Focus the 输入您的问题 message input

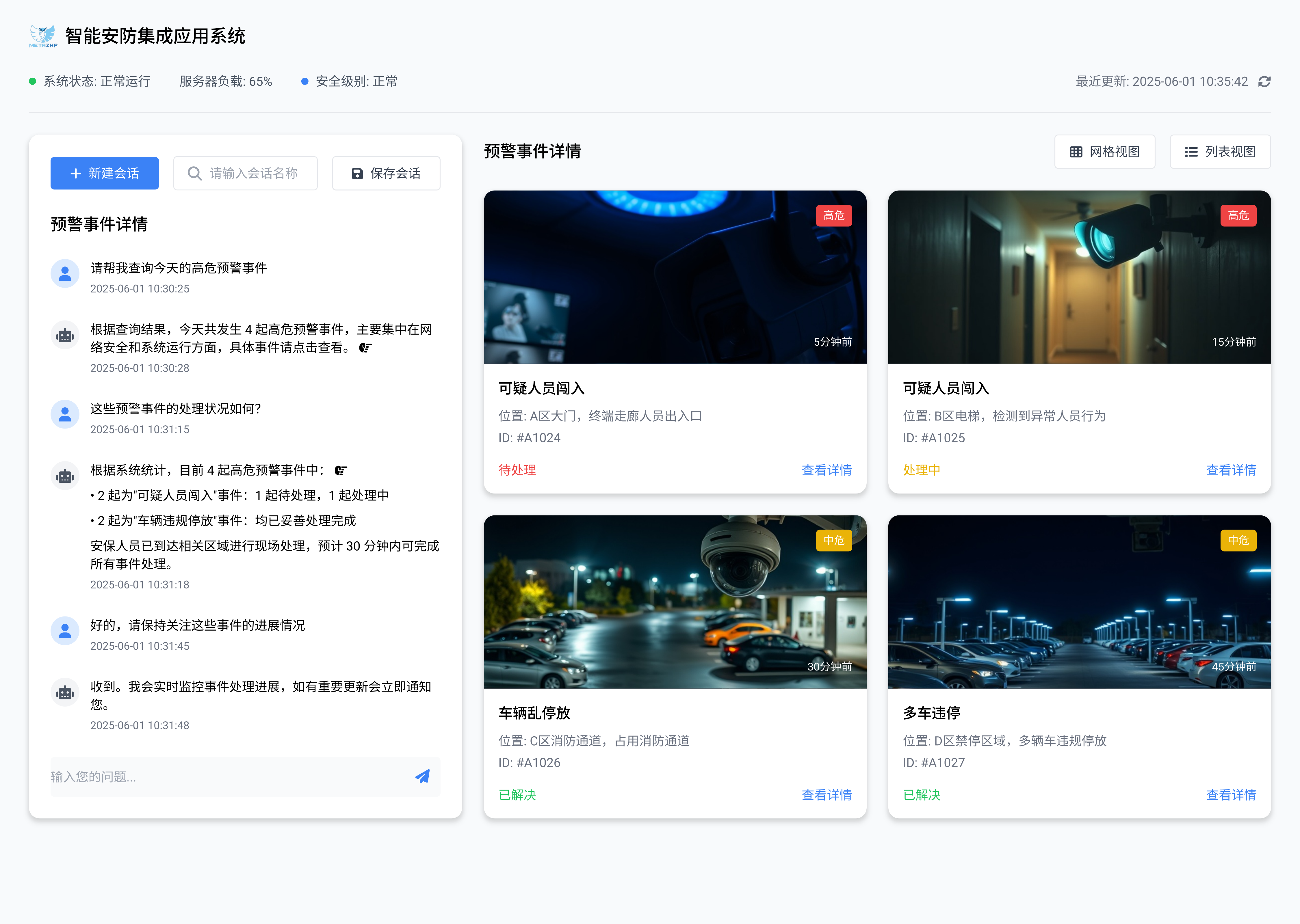[x=228, y=777]
